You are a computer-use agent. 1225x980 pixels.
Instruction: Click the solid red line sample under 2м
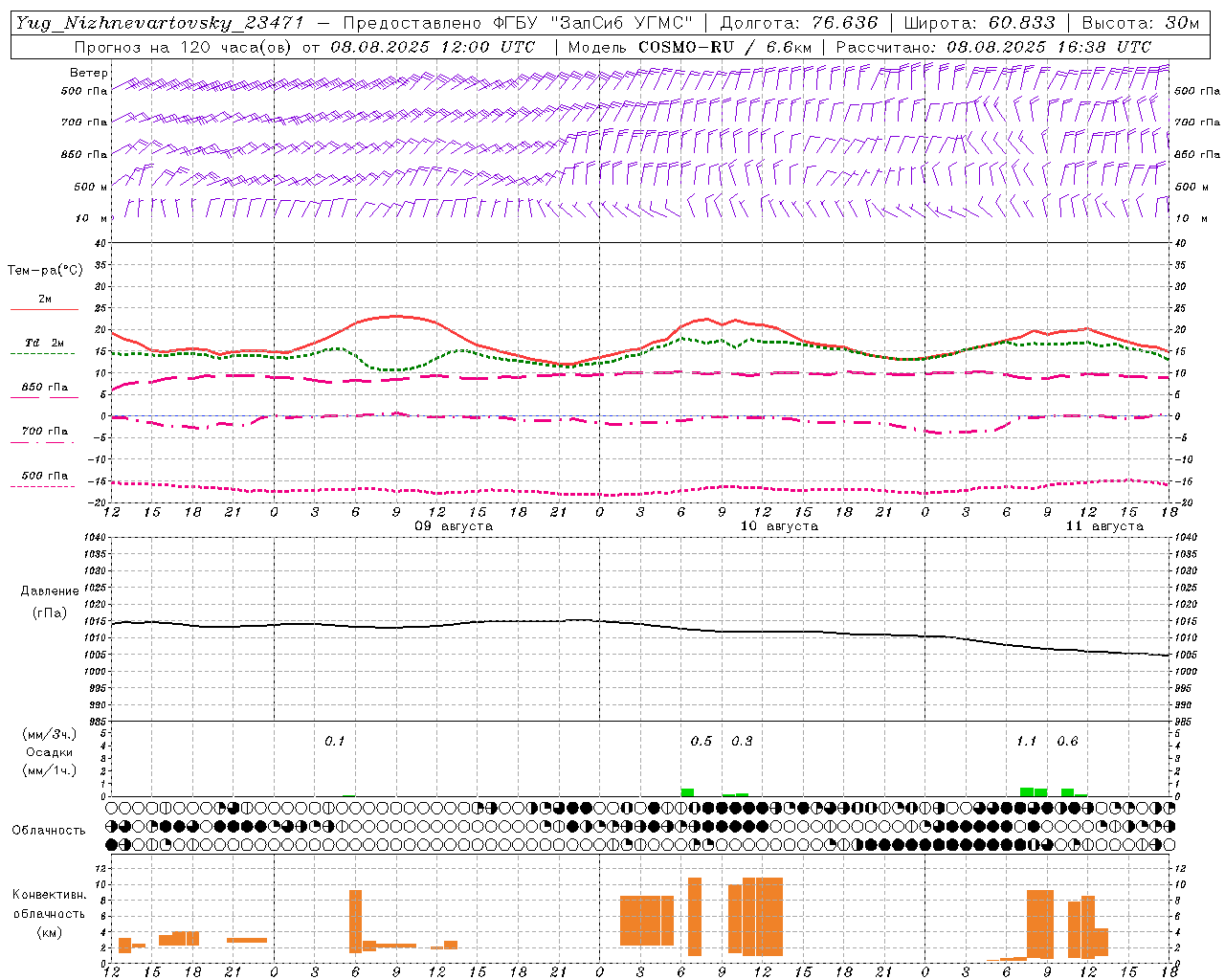pos(44,310)
